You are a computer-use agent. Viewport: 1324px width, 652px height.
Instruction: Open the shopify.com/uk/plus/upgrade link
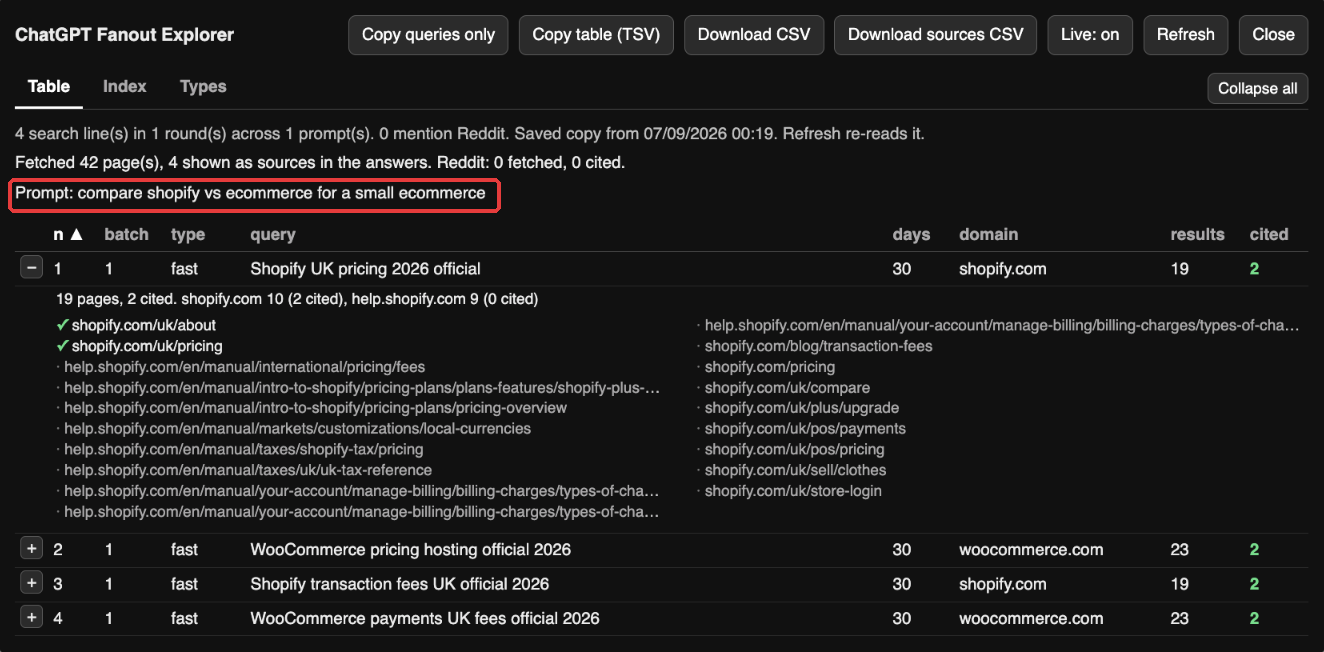tap(802, 408)
